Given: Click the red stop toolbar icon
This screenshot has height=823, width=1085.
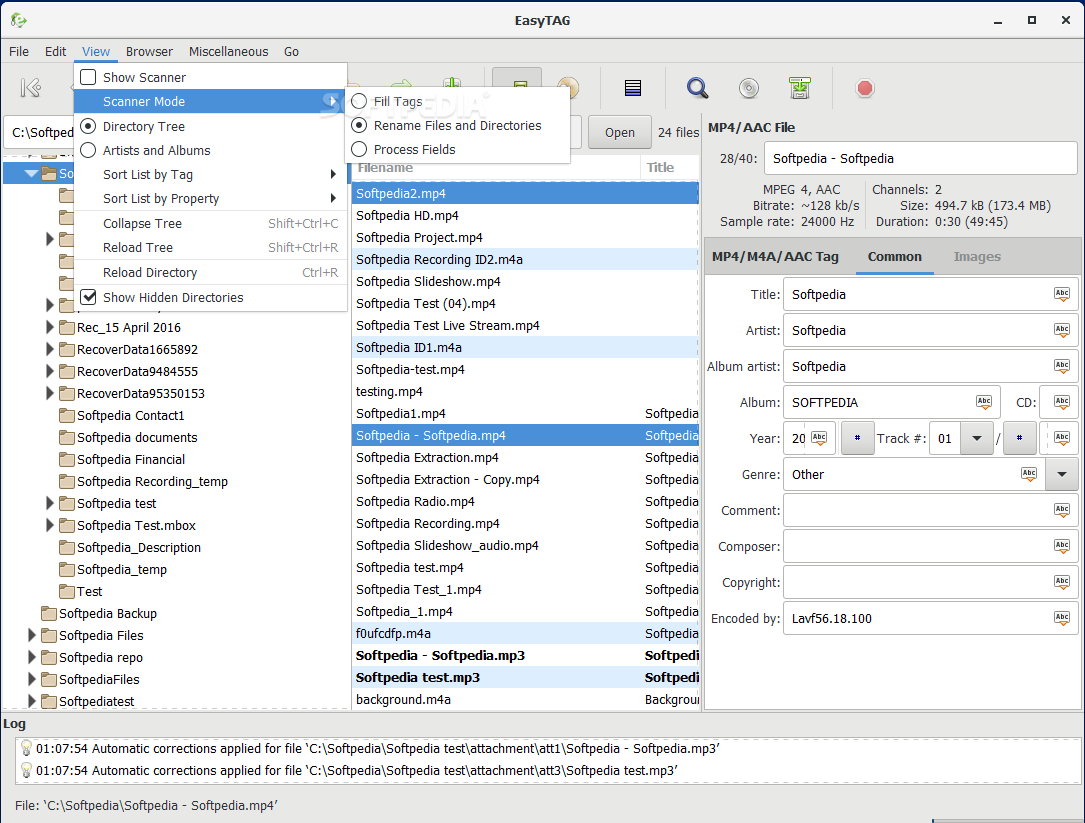Looking at the screenshot, I should 864,88.
